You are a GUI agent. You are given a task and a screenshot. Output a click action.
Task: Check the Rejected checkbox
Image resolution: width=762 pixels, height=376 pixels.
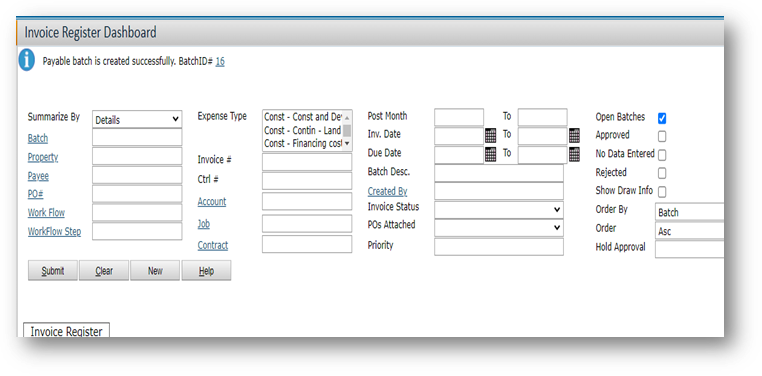(662, 173)
